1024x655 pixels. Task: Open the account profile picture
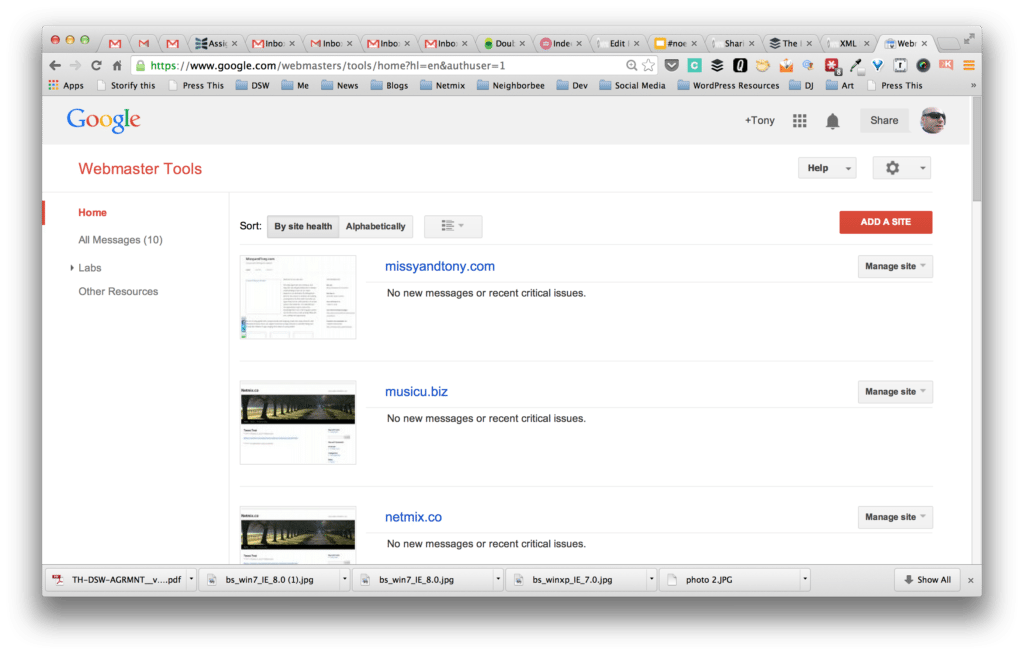pos(932,120)
